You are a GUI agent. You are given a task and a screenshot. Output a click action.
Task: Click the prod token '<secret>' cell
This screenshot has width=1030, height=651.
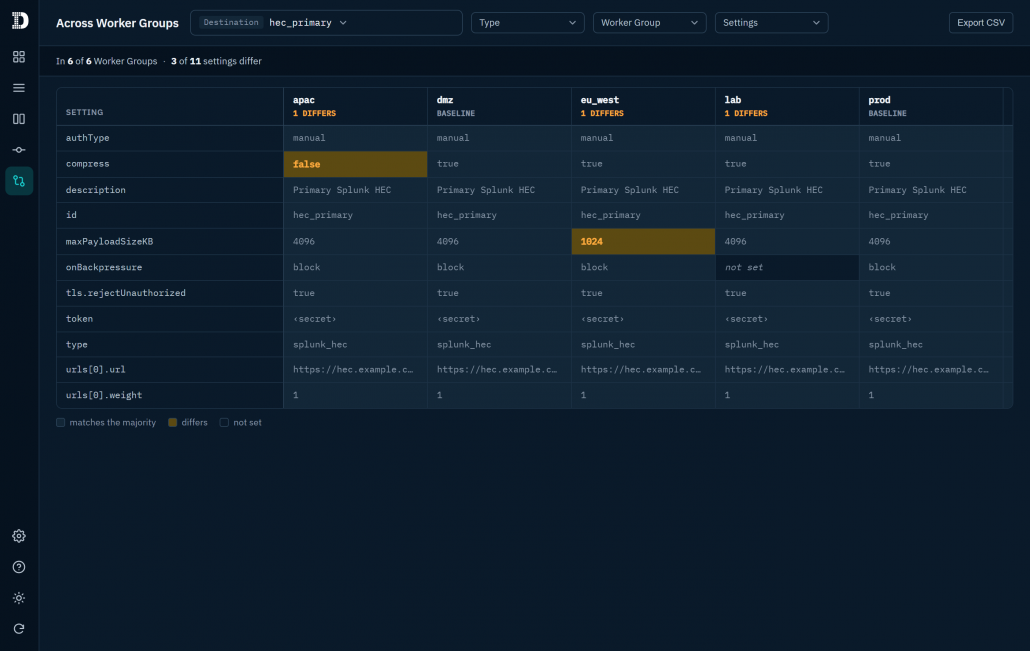tap(930, 319)
